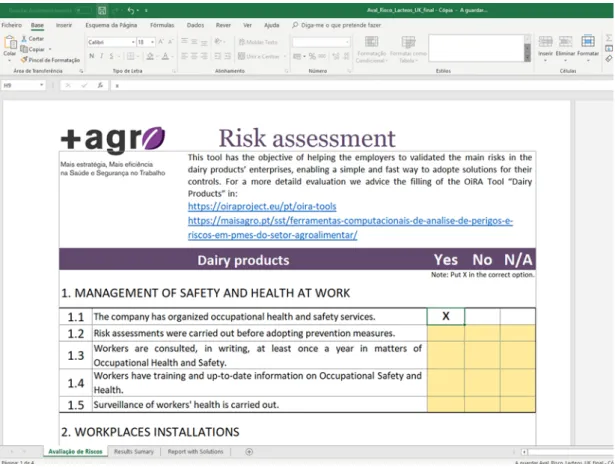Screen dimensions: 615x467
Task: Toggle italic with the I button
Action: tap(102, 56)
